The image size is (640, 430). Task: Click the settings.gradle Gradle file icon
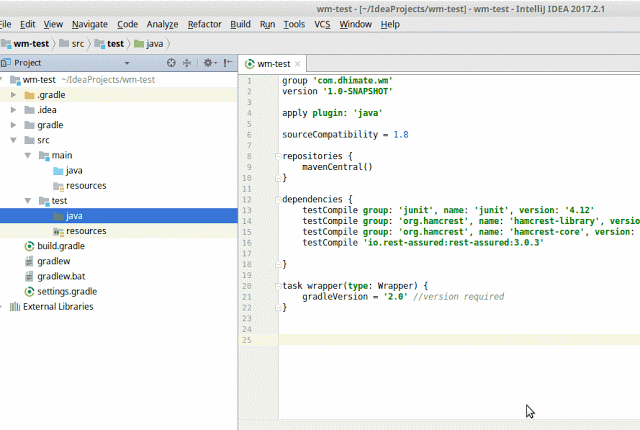pyautogui.click(x=29, y=291)
